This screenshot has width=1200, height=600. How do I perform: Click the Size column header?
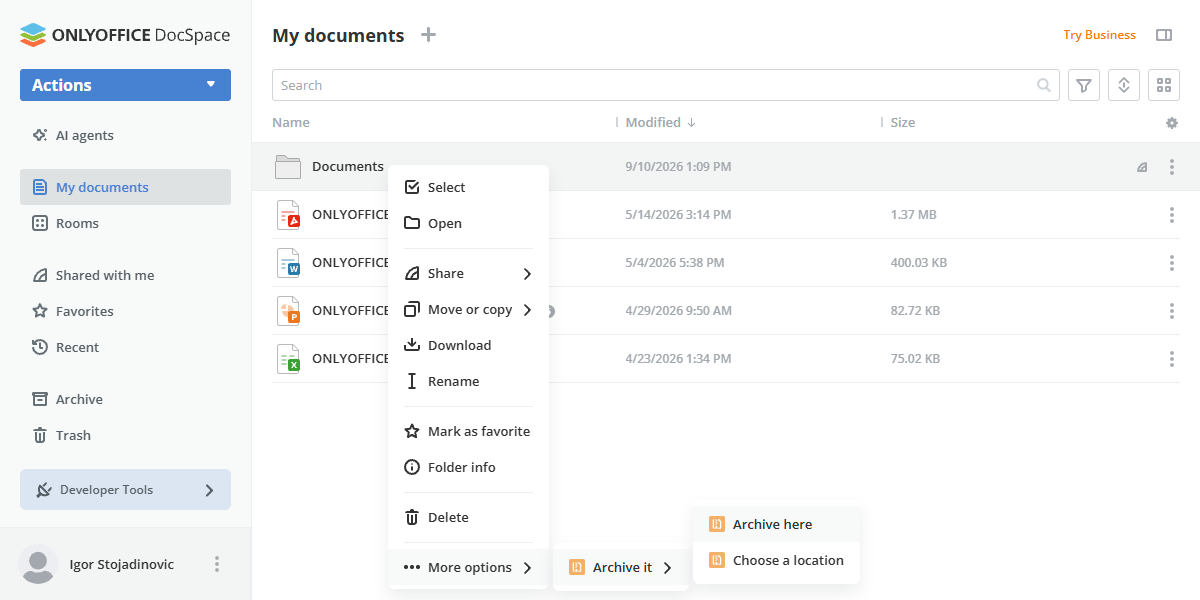[x=903, y=123]
